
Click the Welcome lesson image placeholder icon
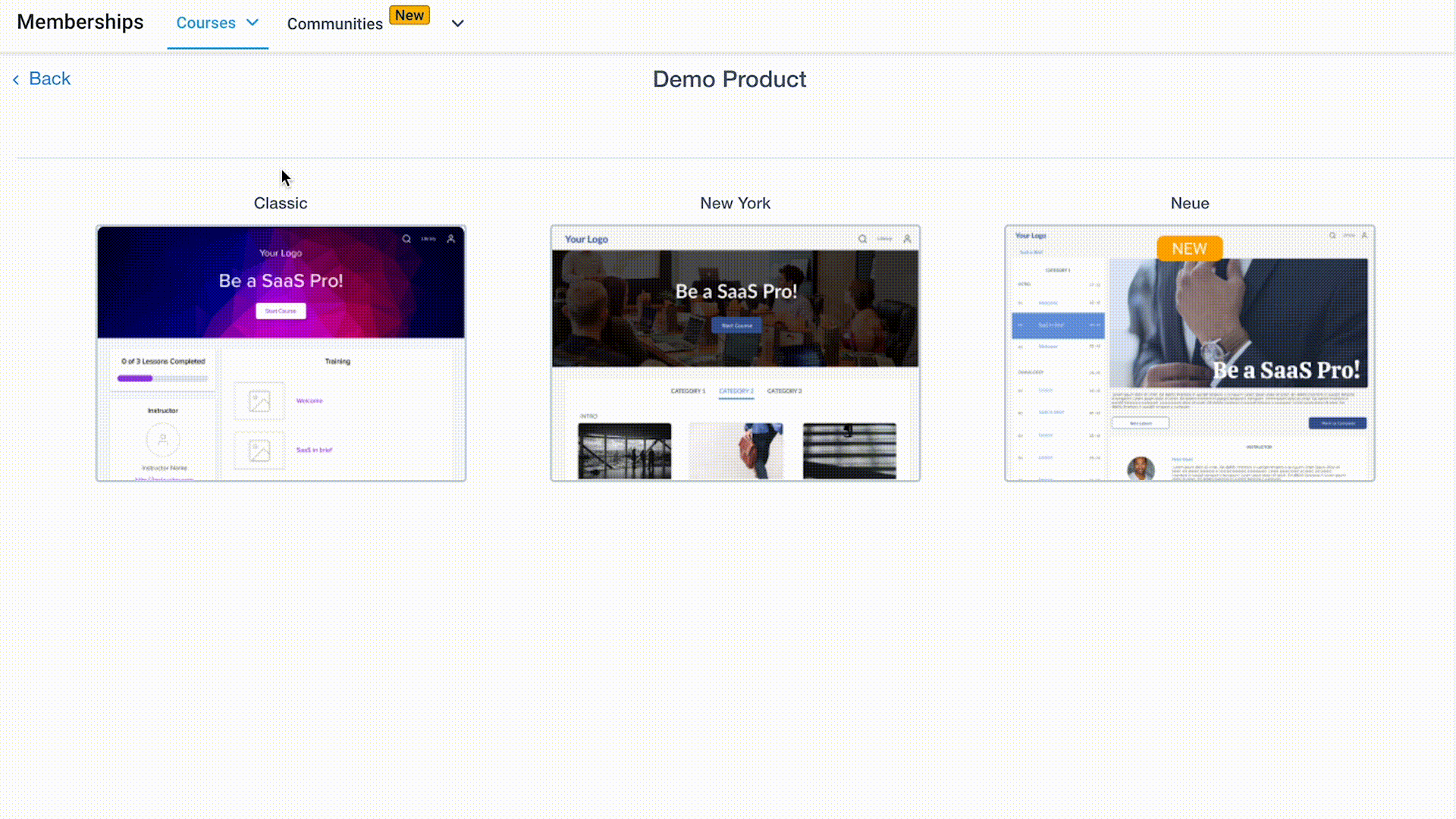point(259,401)
